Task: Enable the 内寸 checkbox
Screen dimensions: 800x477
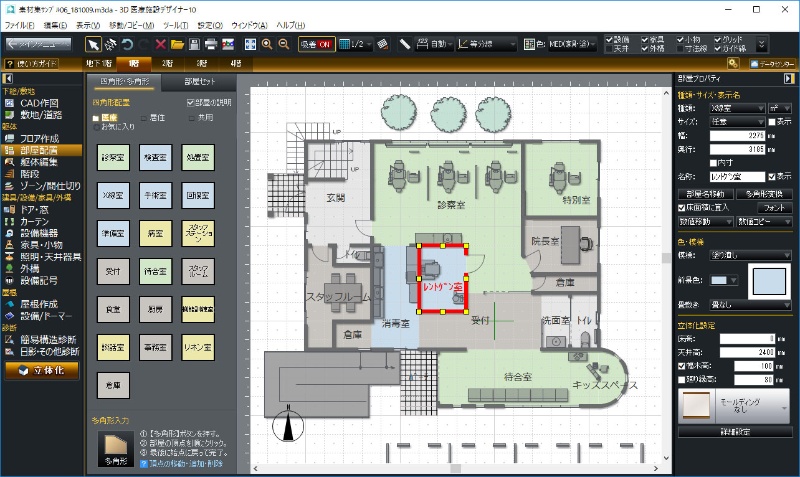Action: [x=713, y=162]
